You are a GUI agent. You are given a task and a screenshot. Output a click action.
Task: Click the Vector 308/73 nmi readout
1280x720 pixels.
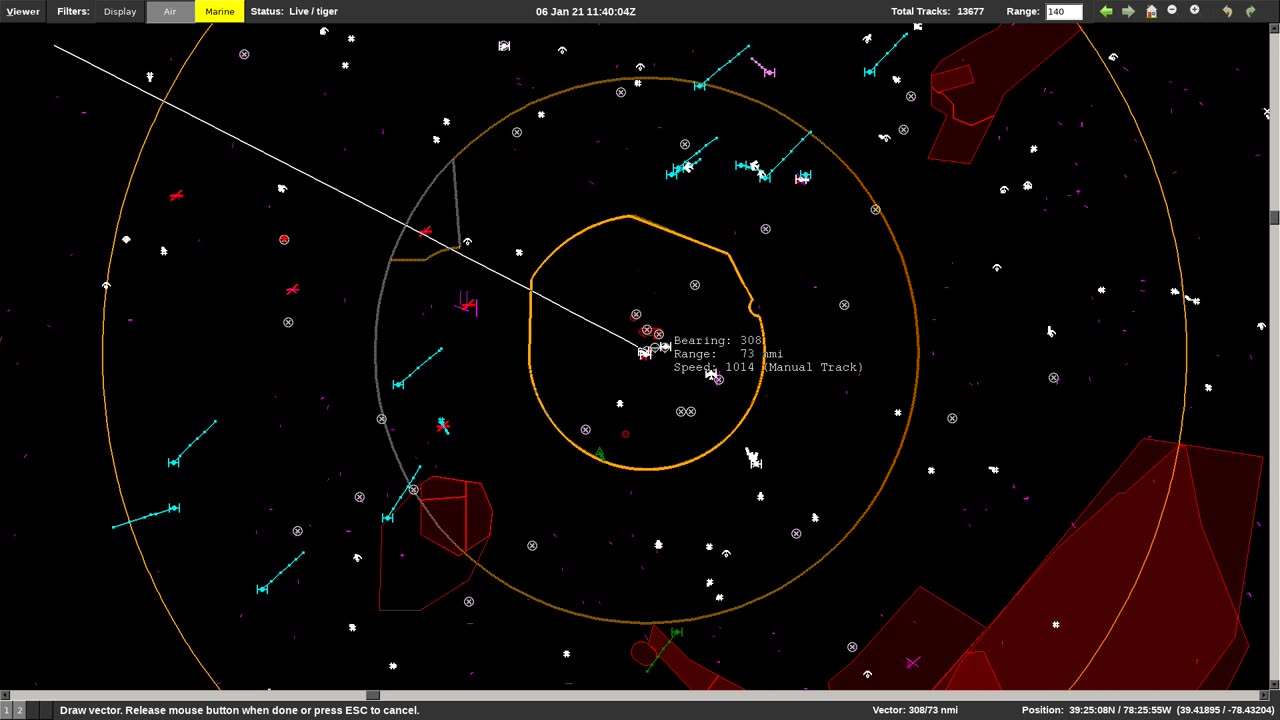[x=915, y=710]
